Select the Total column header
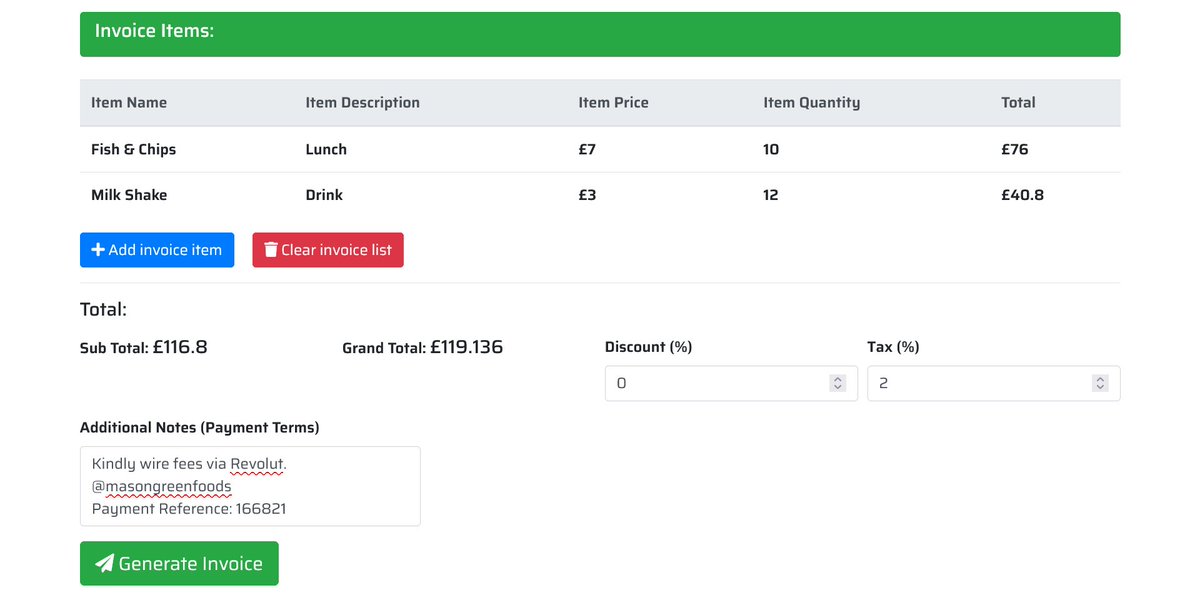1200x595 pixels. [x=1018, y=102]
